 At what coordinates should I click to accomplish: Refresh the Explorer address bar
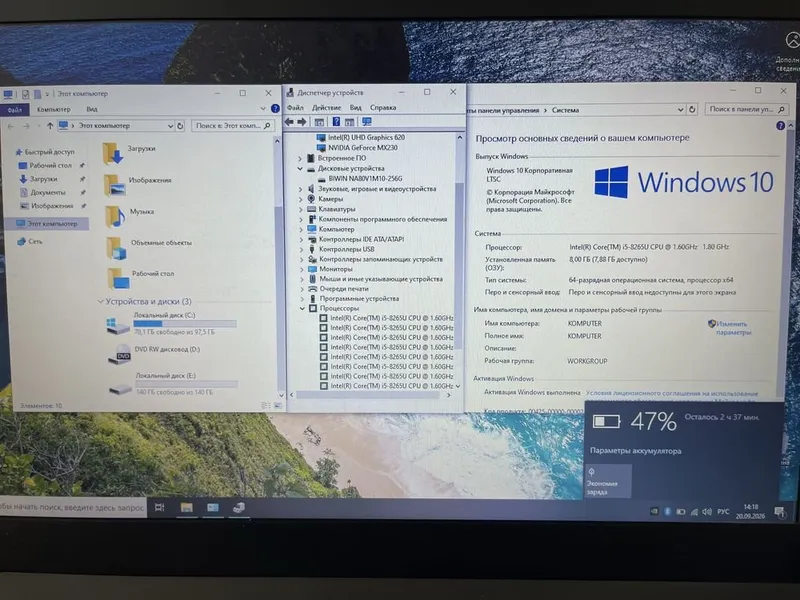point(180,126)
